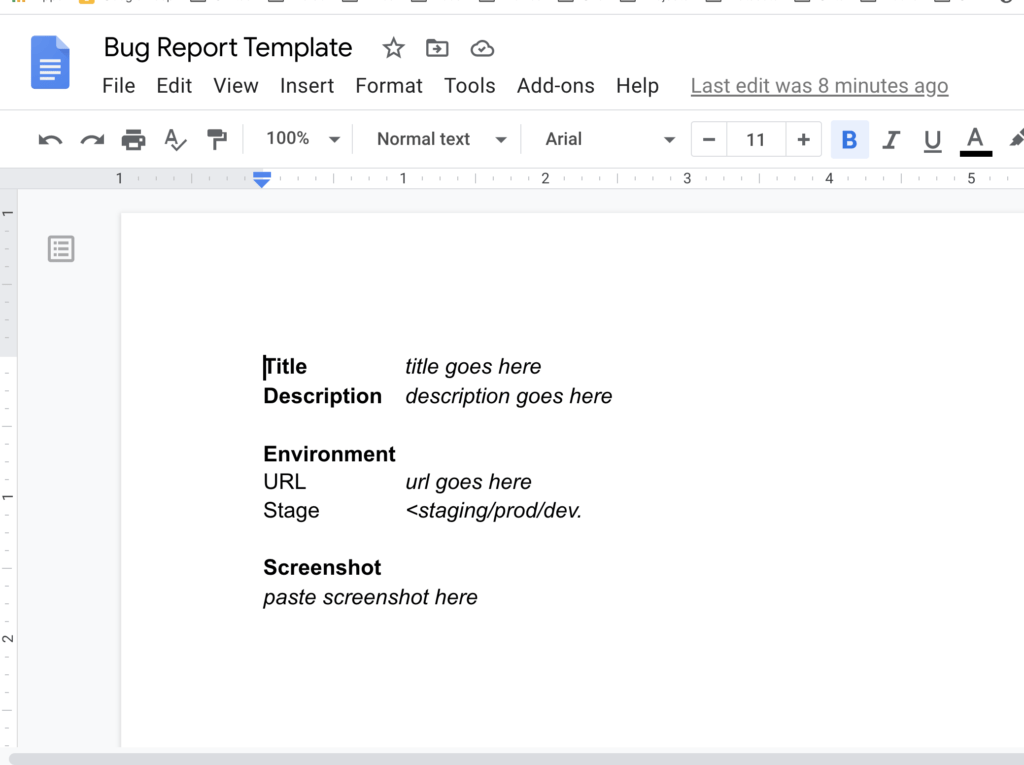Viewport: 1024px width, 765px height.
Task: Open the Print dialog icon
Action: (133, 139)
